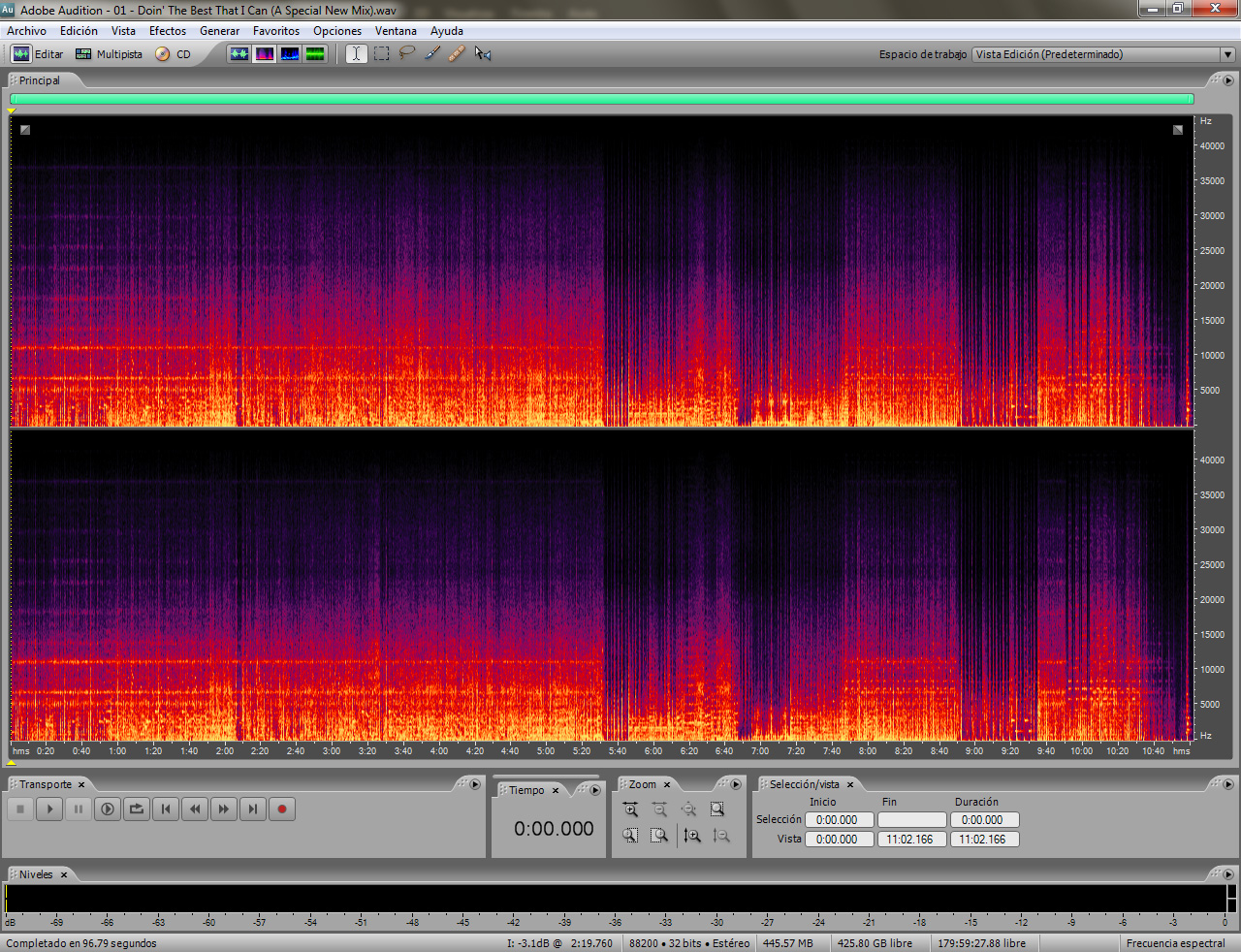Switch to waveform display icon
Screen dimensions: 1241x952
(x=239, y=54)
